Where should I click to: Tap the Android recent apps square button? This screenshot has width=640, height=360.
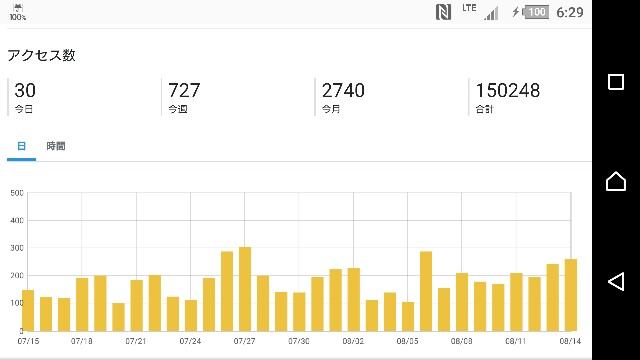pos(616,82)
